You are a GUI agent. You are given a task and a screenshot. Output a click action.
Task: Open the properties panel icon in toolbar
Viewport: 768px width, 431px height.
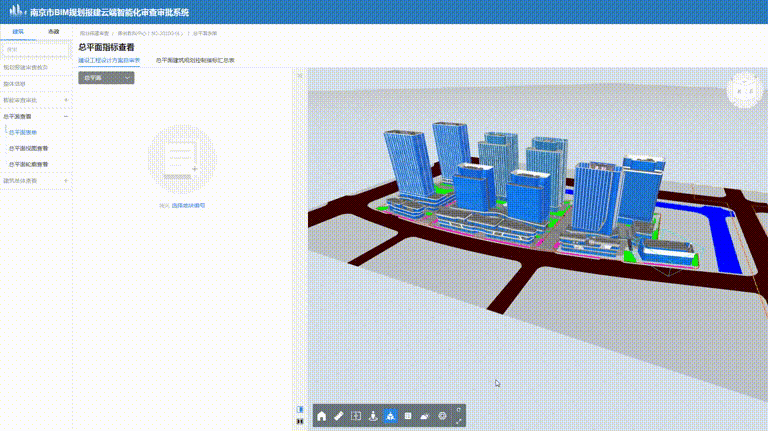[408, 416]
